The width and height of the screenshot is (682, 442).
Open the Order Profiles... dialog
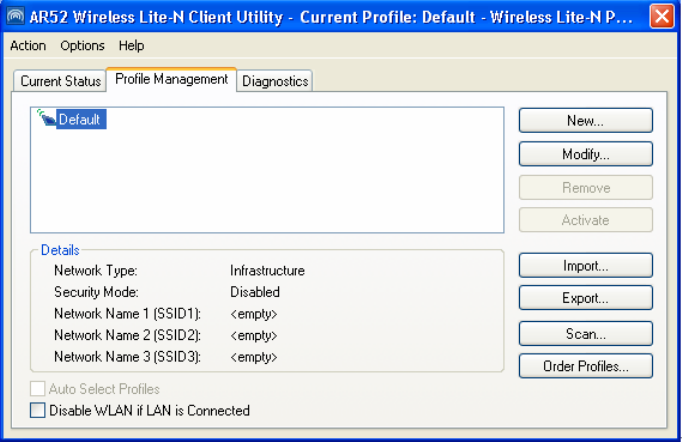[x=585, y=366]
